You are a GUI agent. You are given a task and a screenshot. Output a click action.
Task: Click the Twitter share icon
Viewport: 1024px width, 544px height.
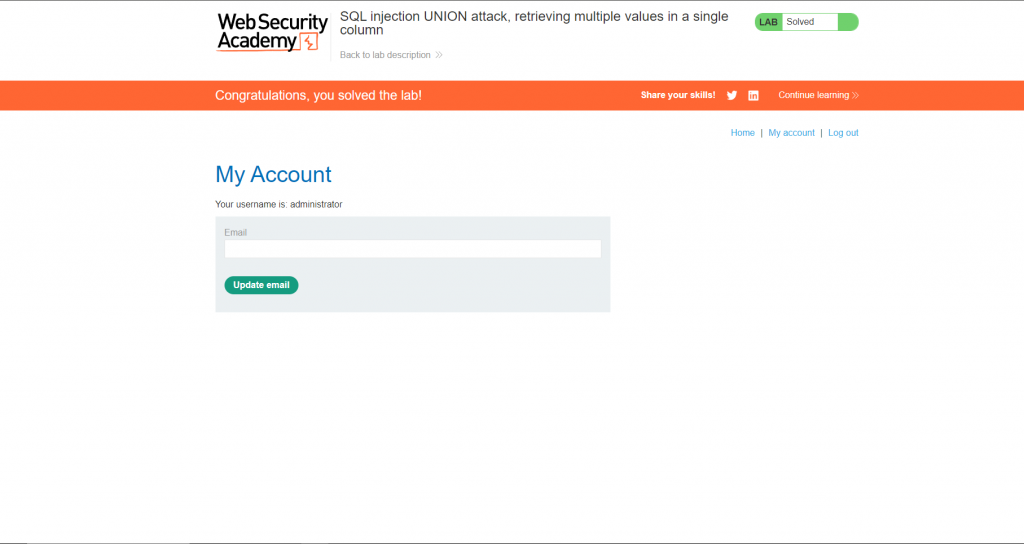732,95
